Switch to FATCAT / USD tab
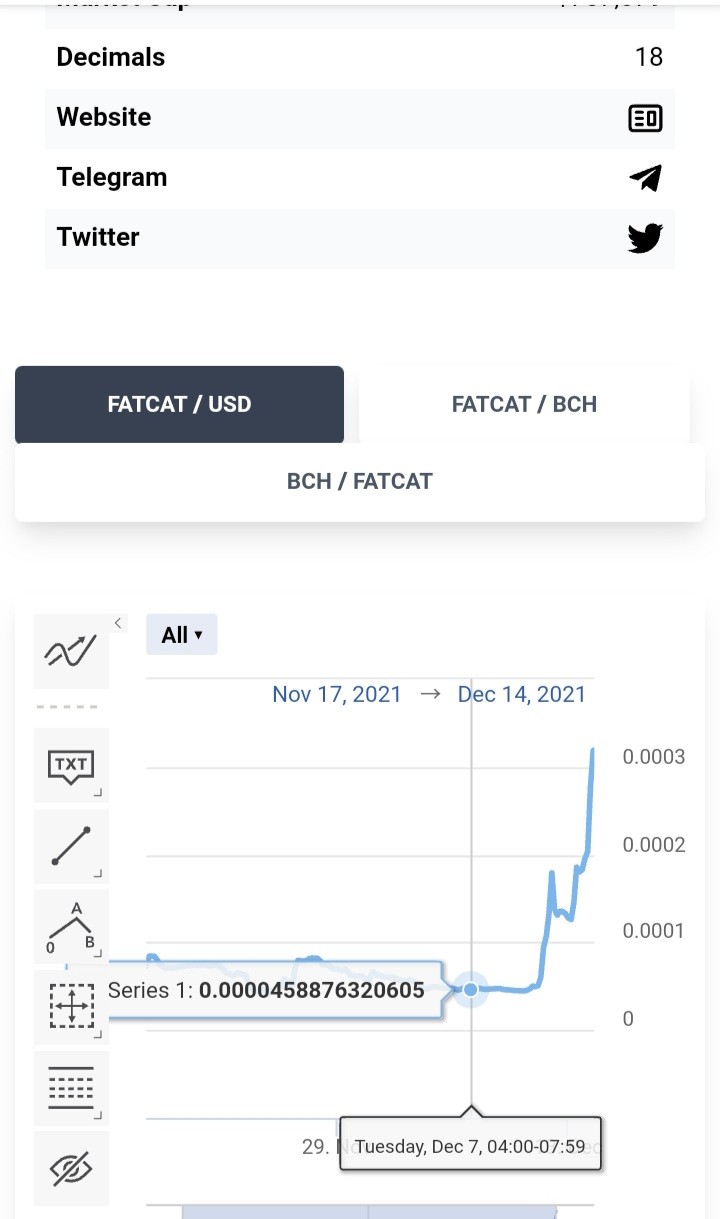The width and height of the screenshot is (720, 1219). click(x=179, y=404)
